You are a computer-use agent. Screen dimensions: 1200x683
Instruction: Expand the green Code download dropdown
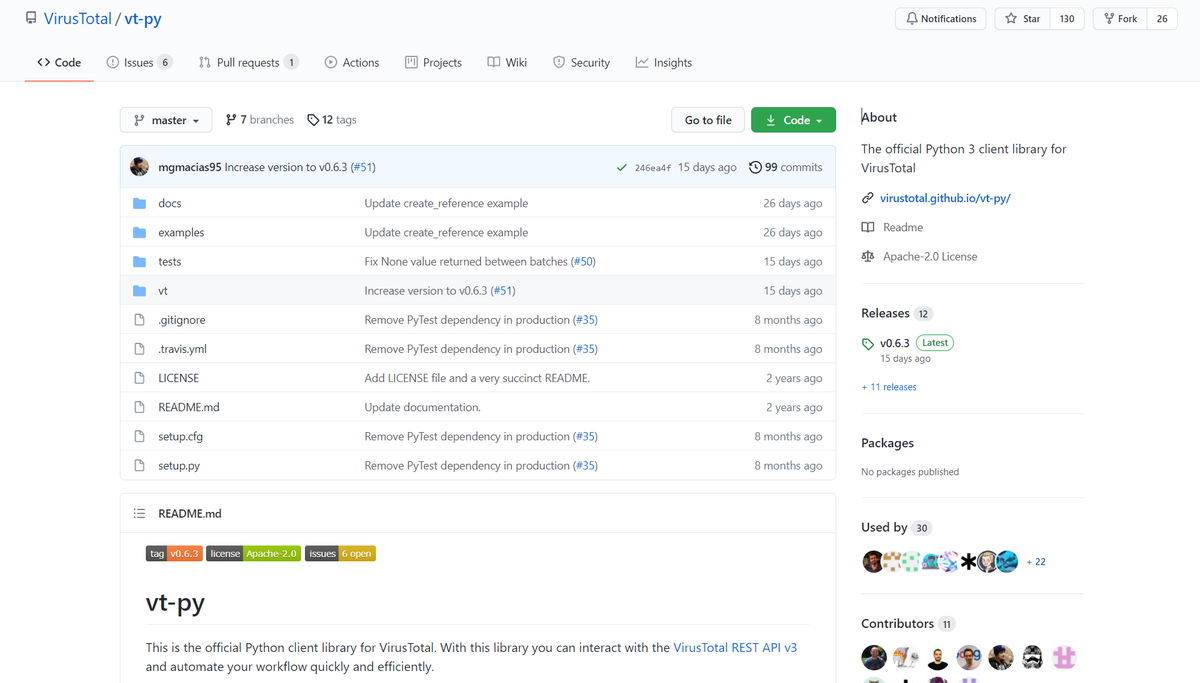point(793,120)
